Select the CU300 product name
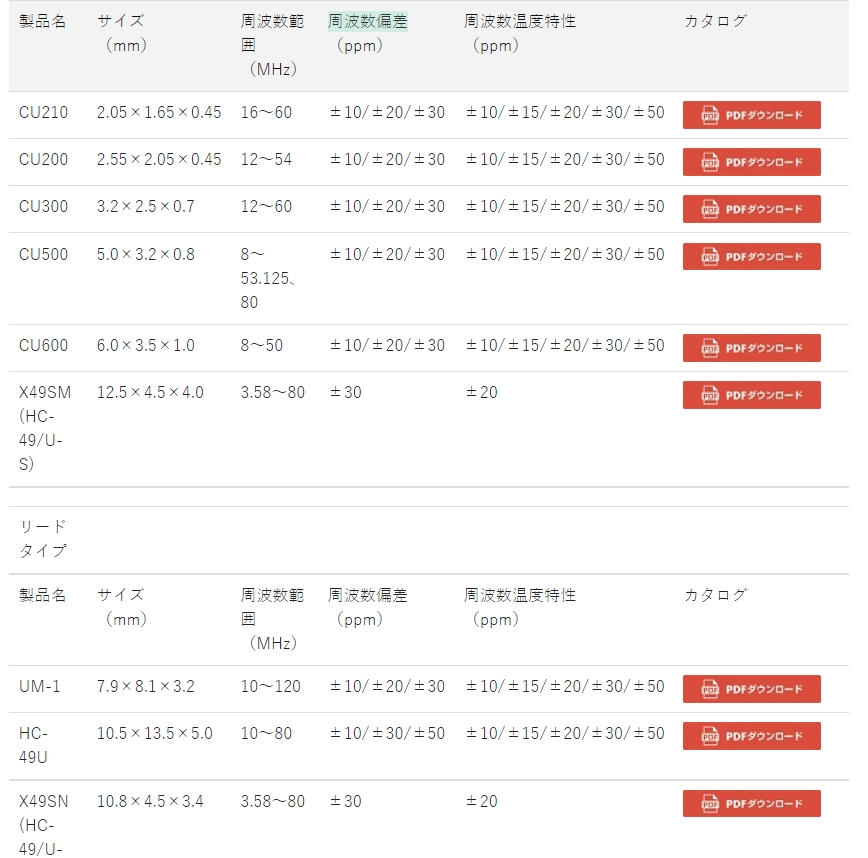Image resolution: width=868 pixels, height=858 pixels. tap(43, 206)
